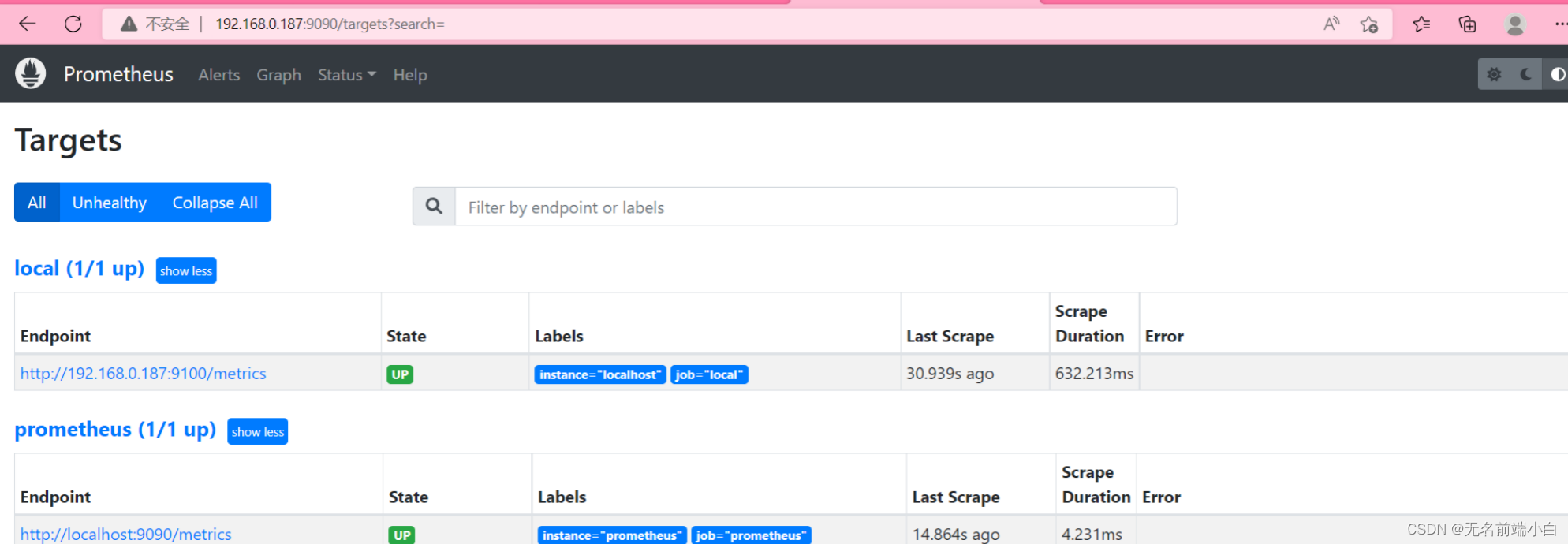Click the 4.231ms scrape duration value
Screen dimensions: 1568x544
point(1092,535)
